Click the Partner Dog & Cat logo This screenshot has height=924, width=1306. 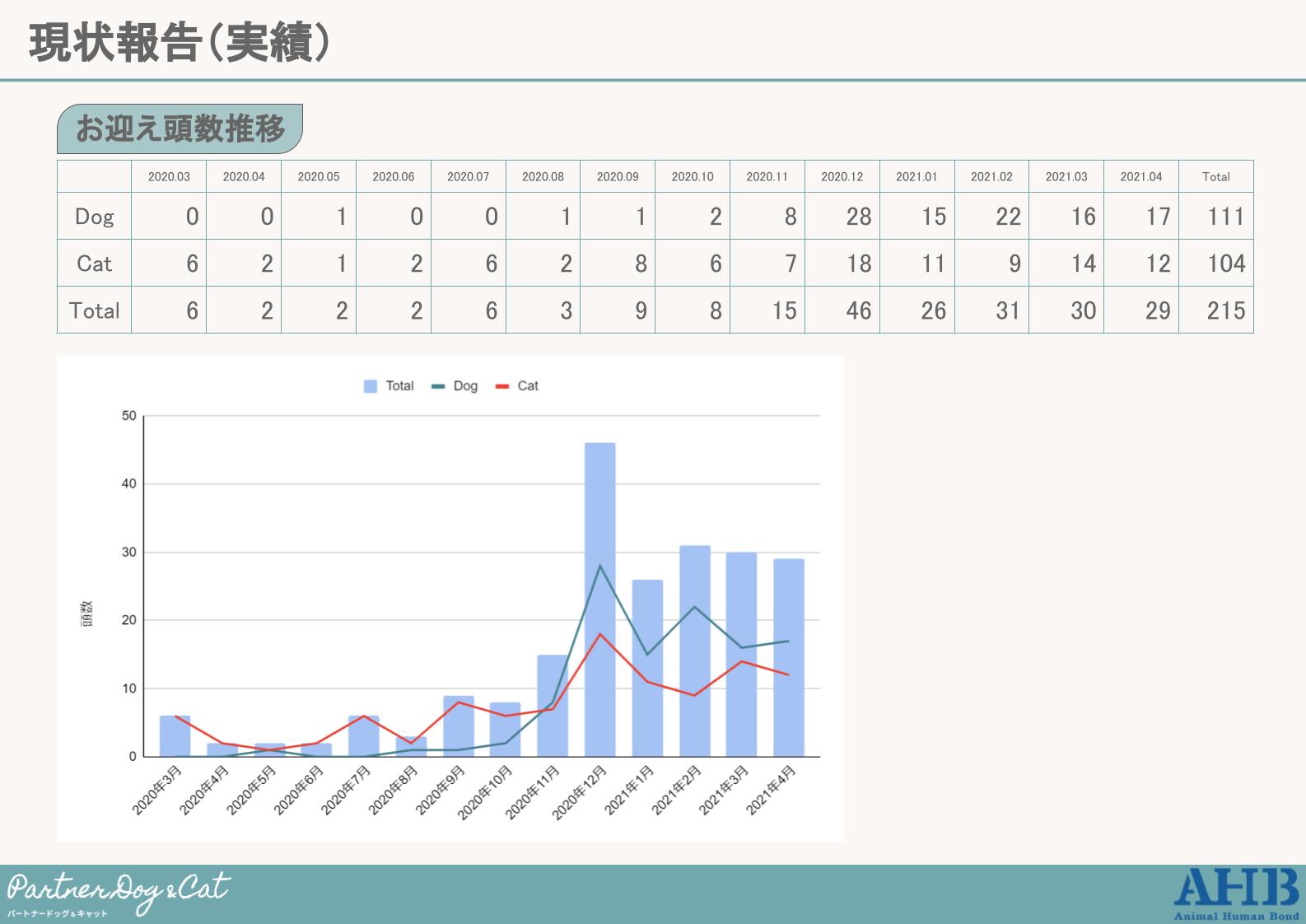pyautogui.click(x=119, y=894)
